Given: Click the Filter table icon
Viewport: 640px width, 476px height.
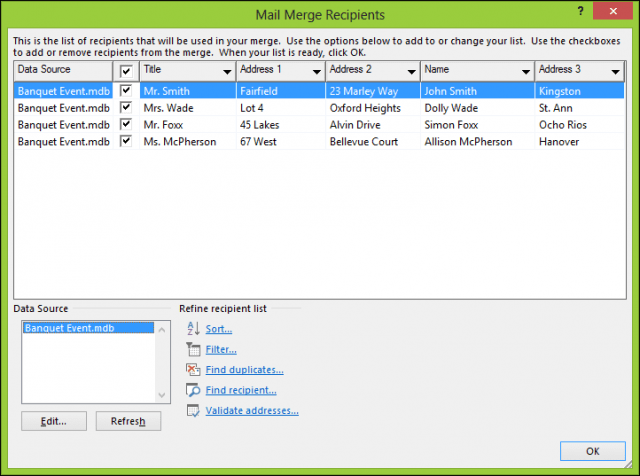Looking at the screenshot, I should click(x=193, y=349).
